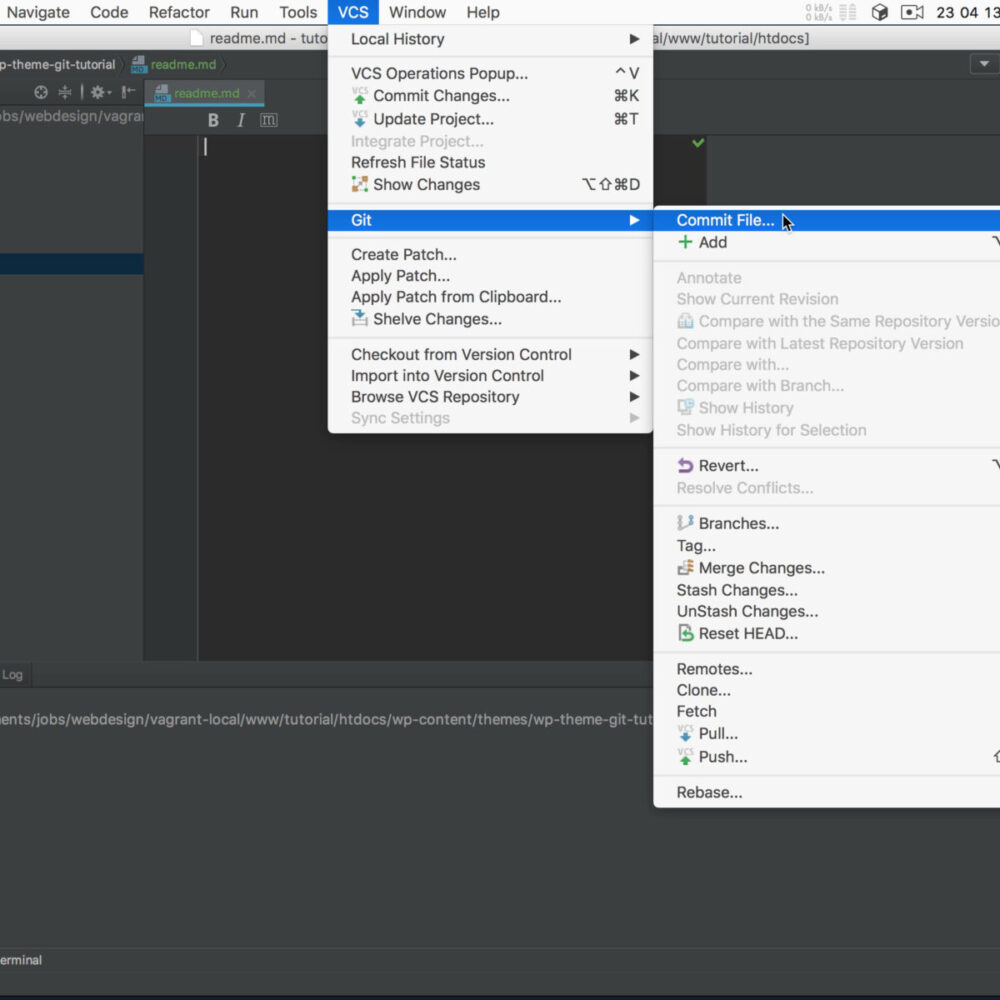Click the menu bar clock
Viewport: 1000px width, 1000px height.
coord(967,12)
